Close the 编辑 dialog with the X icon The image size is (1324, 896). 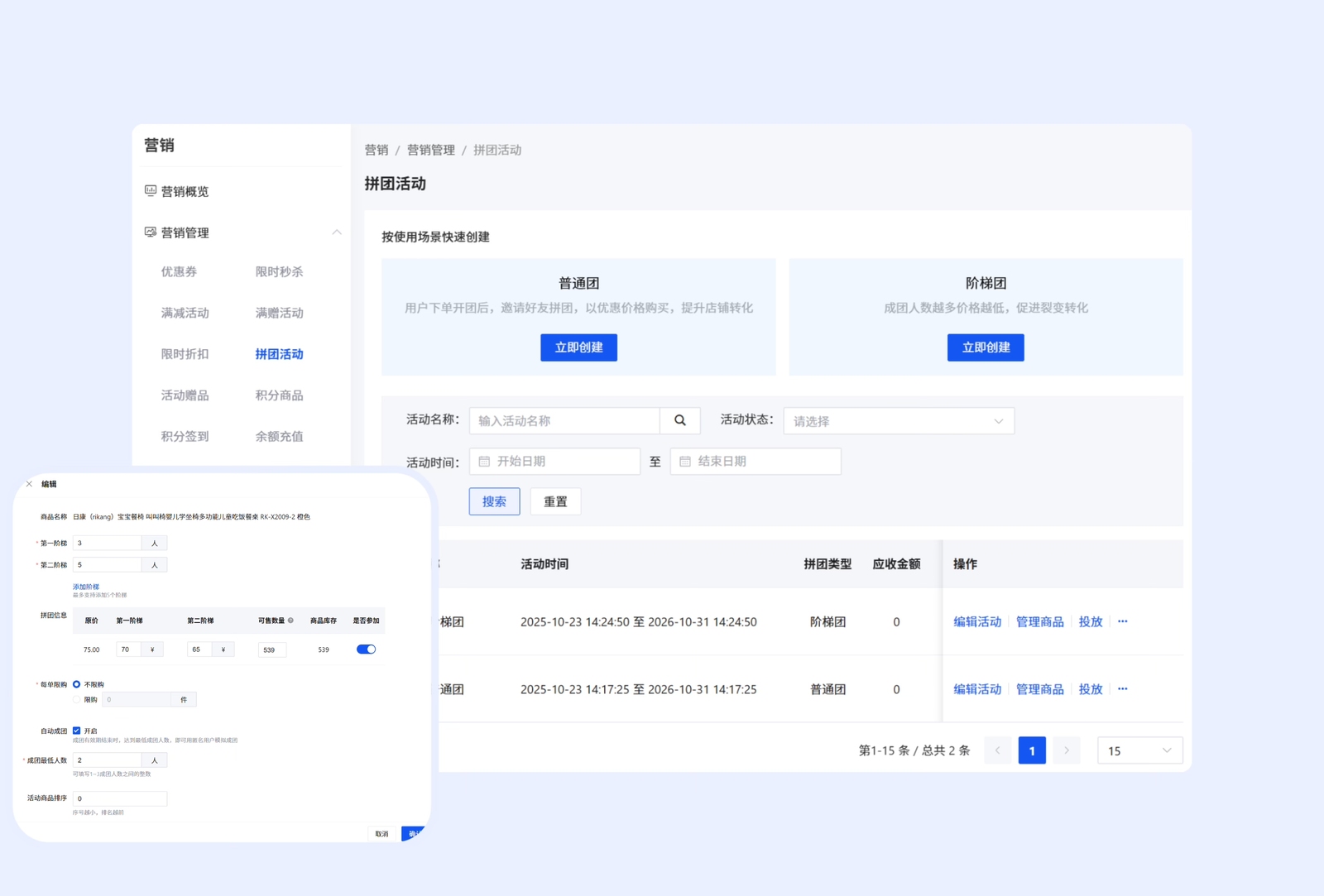30,484
